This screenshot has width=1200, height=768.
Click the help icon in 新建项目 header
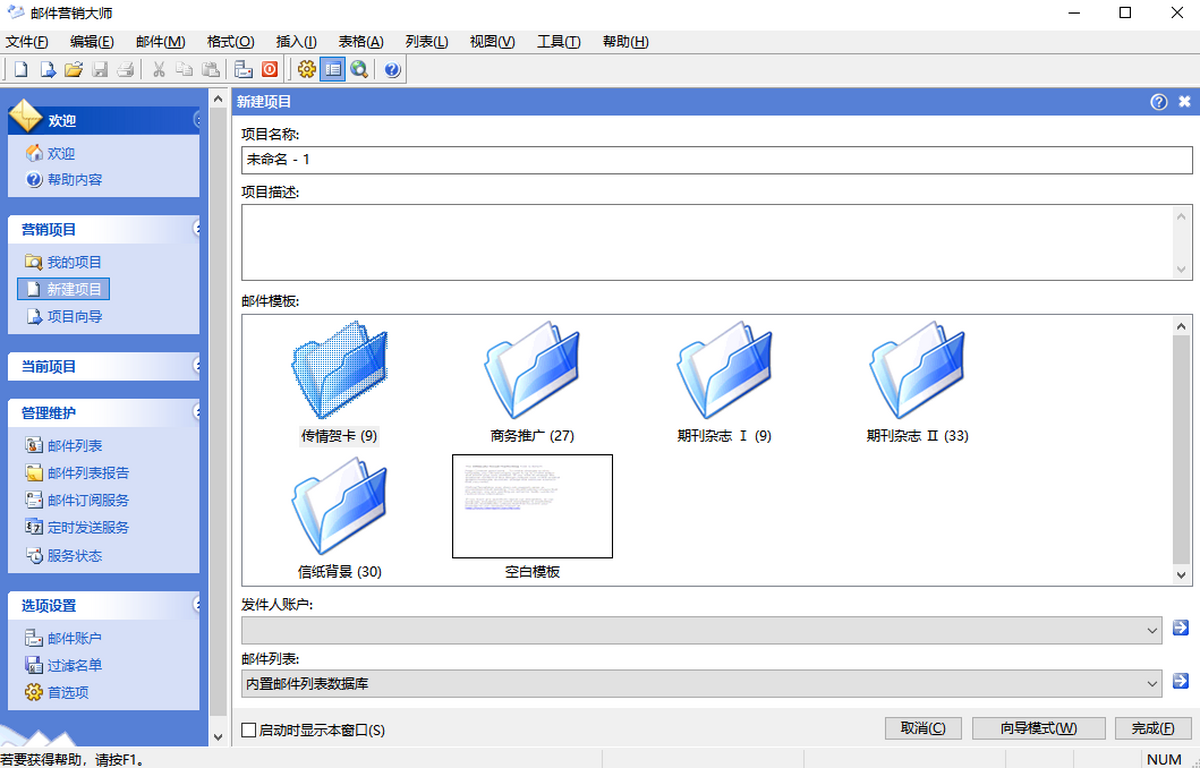pyautogui.click(x=1159, y=102)
